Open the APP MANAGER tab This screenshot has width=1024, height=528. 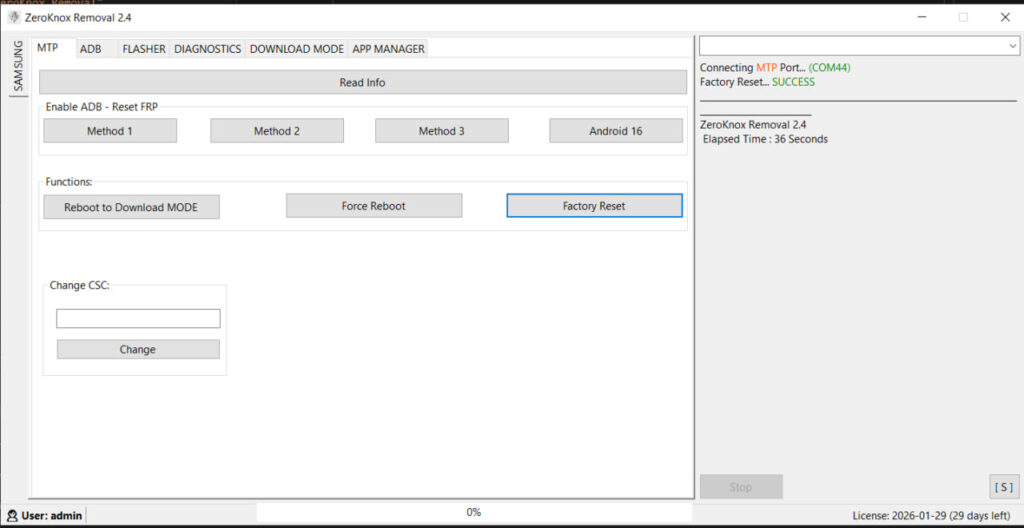coord(388,49)
